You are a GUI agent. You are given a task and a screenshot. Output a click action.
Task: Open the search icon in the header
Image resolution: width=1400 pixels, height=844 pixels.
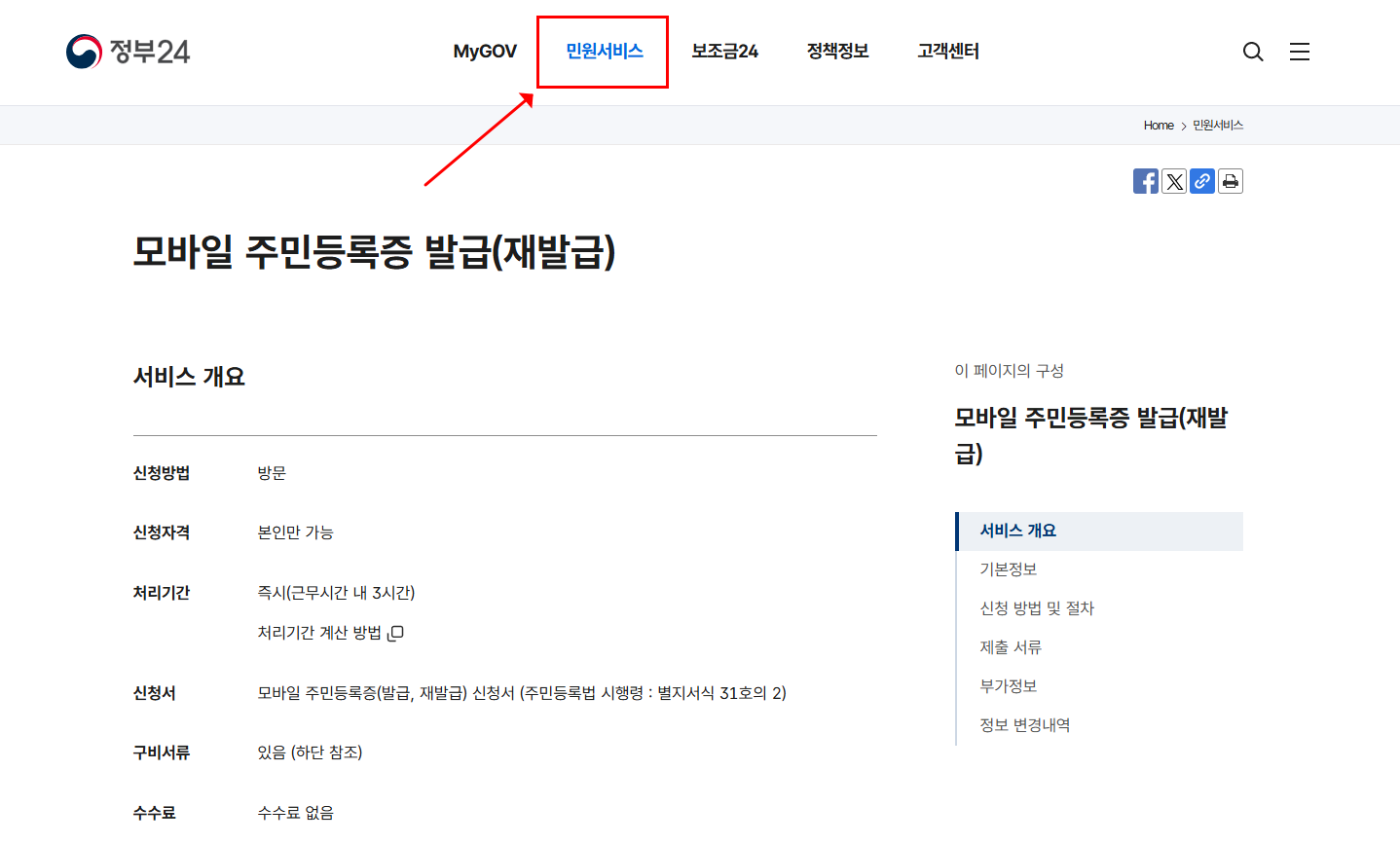click(x=1253, y=52)
